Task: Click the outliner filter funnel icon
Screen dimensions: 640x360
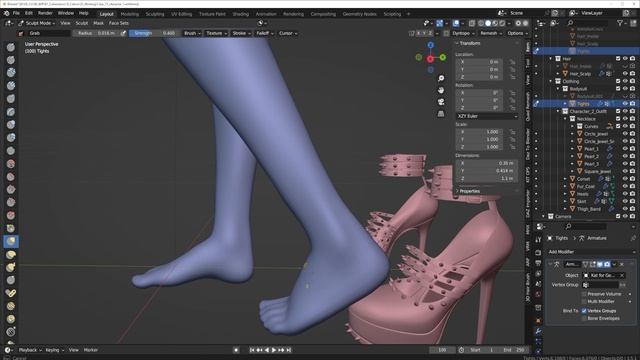Action: click(620, 23)
